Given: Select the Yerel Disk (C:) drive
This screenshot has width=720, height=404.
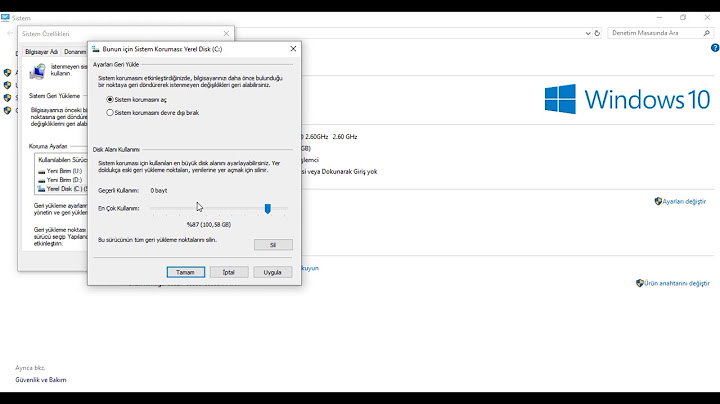Looking at the screenshot, I should click(62, 189).
